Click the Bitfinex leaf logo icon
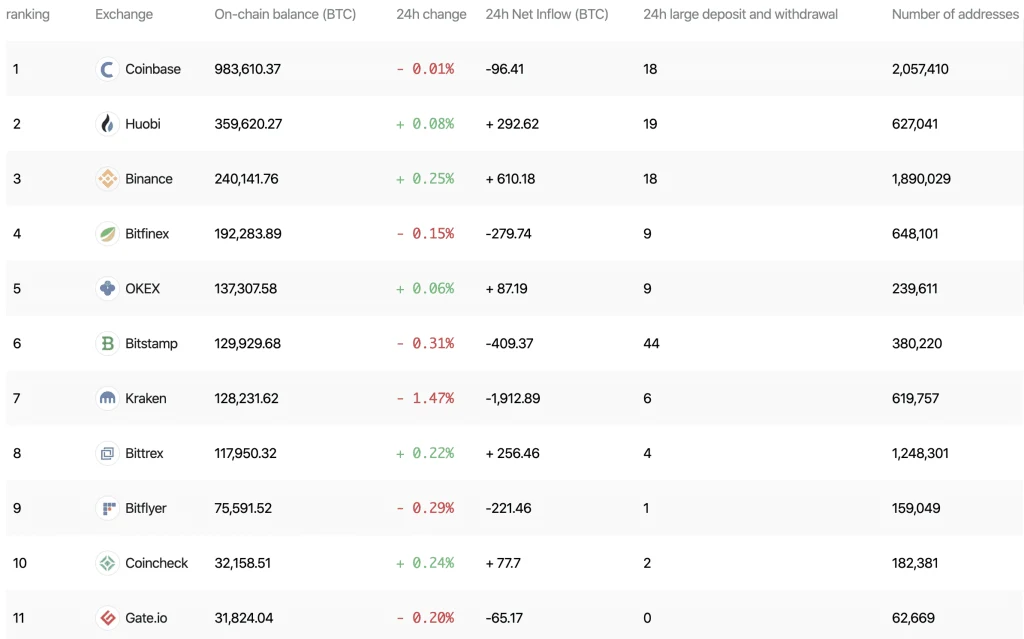This screenshot has height=639, width=1024. (x=107, y=234)
